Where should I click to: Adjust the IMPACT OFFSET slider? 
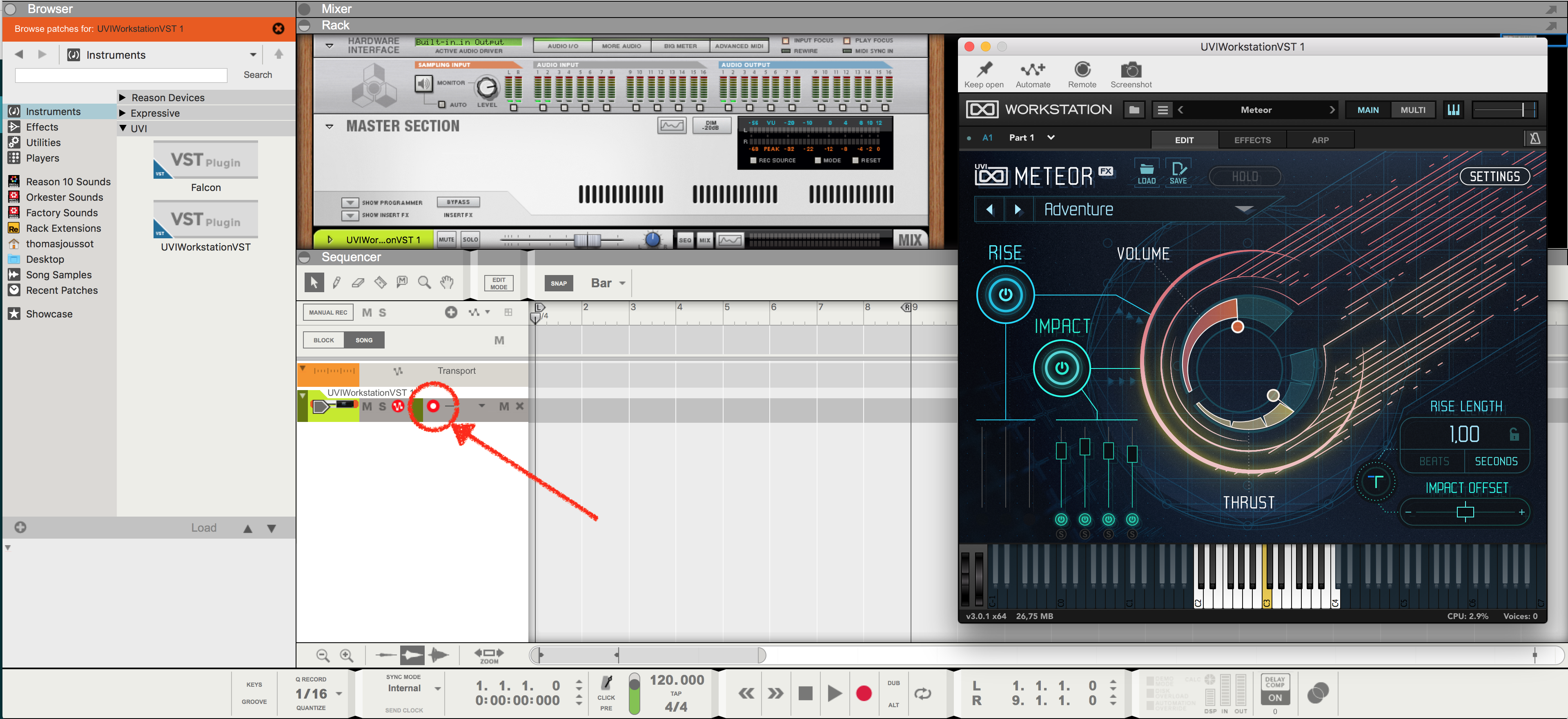[1465, 512]
